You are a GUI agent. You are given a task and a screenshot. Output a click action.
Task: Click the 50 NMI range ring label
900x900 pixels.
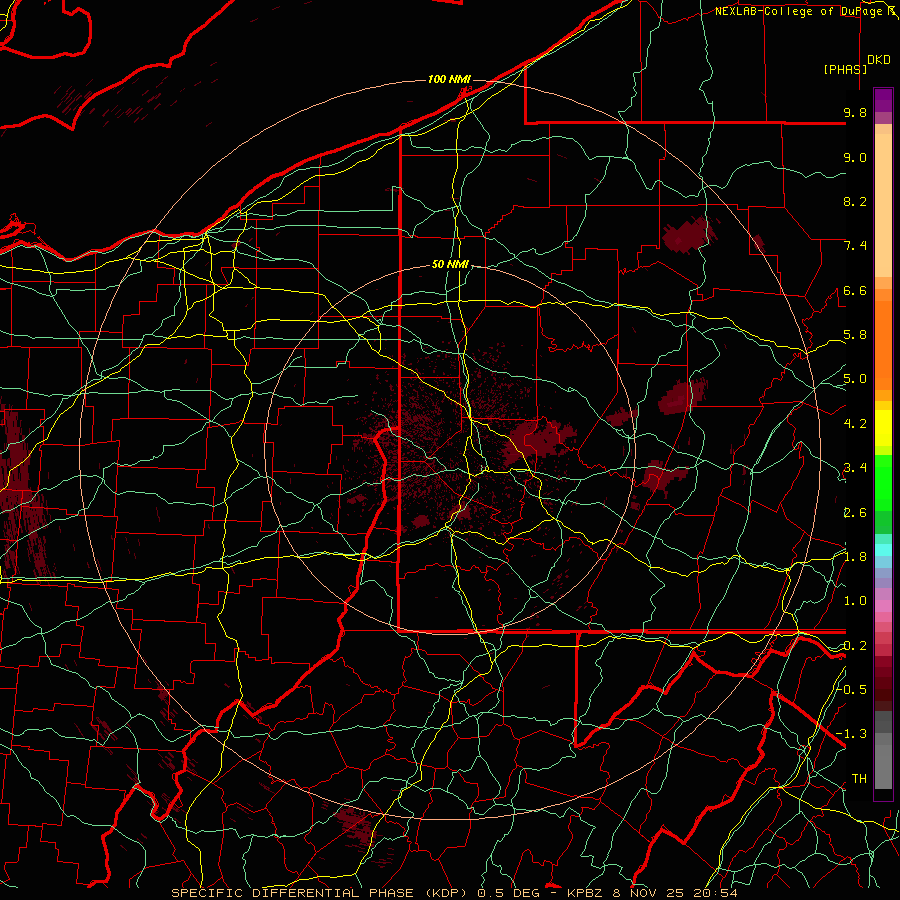point(451,264)
